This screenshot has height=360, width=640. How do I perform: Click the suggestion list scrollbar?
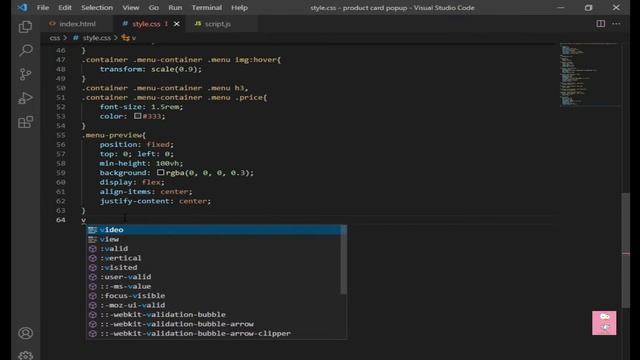(x=344, y=260)
